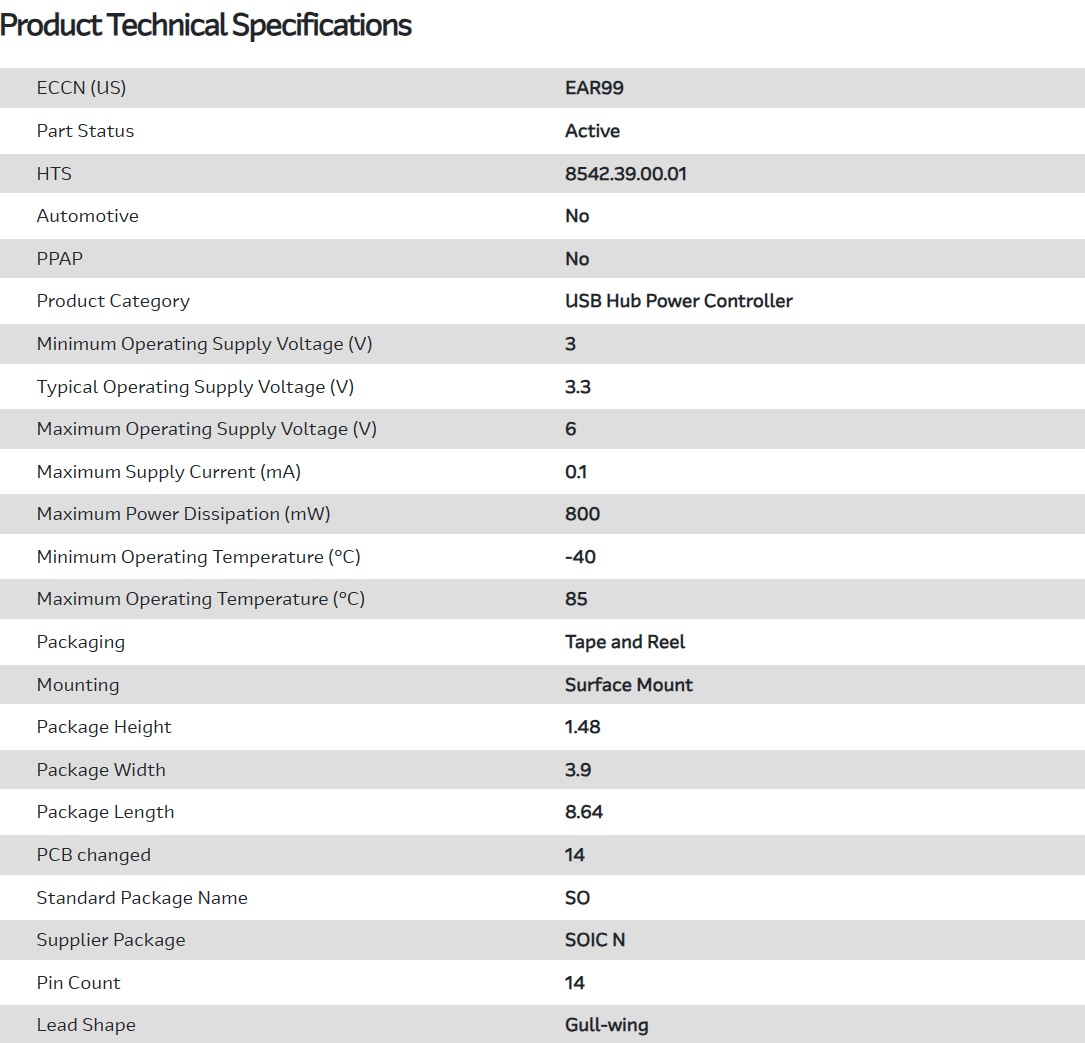
Task: Click the Maximum Operating Supply Voltage label
Action: pyautogui.click(x=206, y=429)
